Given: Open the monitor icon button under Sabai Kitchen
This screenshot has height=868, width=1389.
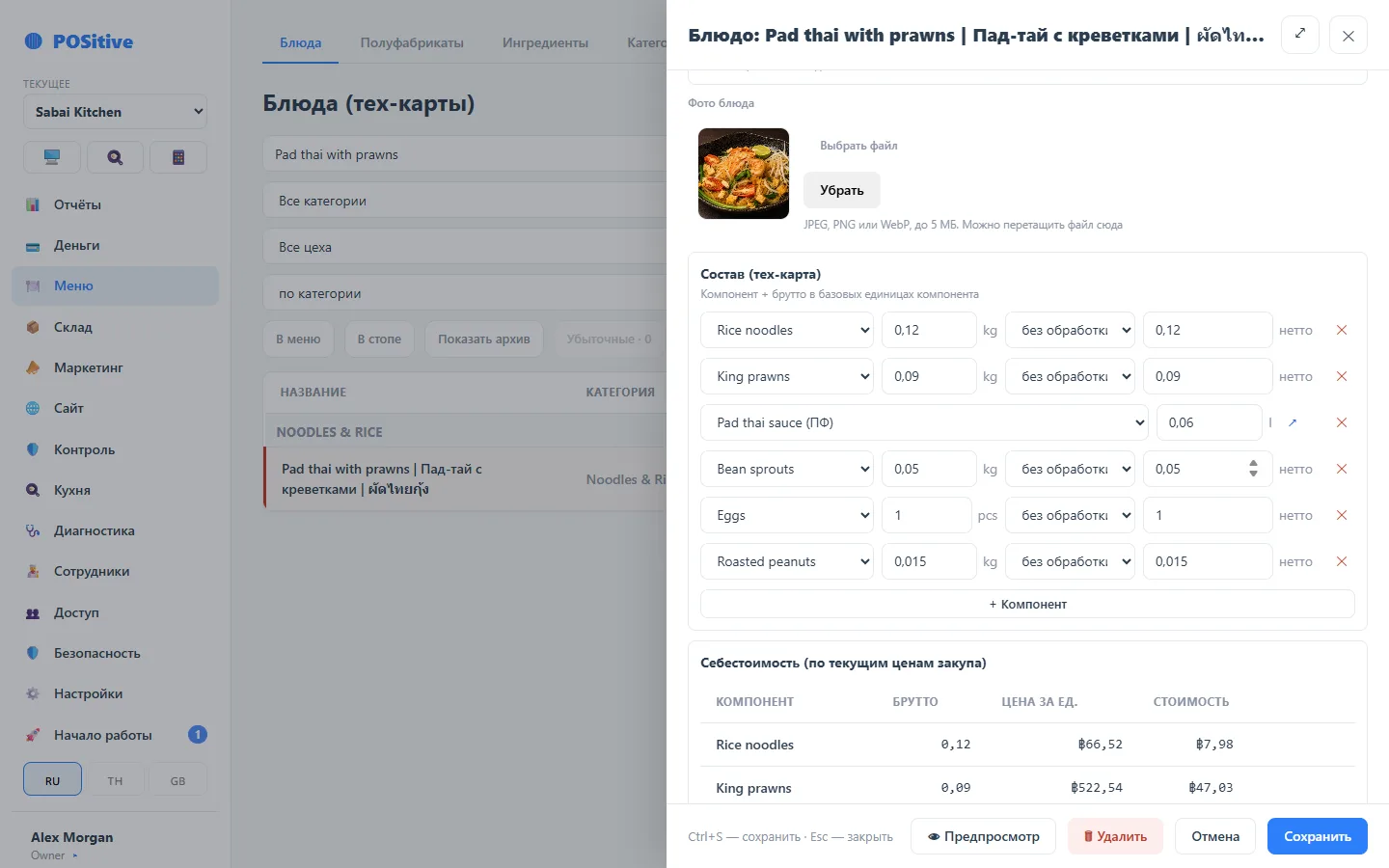Looking at the screenshot, I should 52,157.
